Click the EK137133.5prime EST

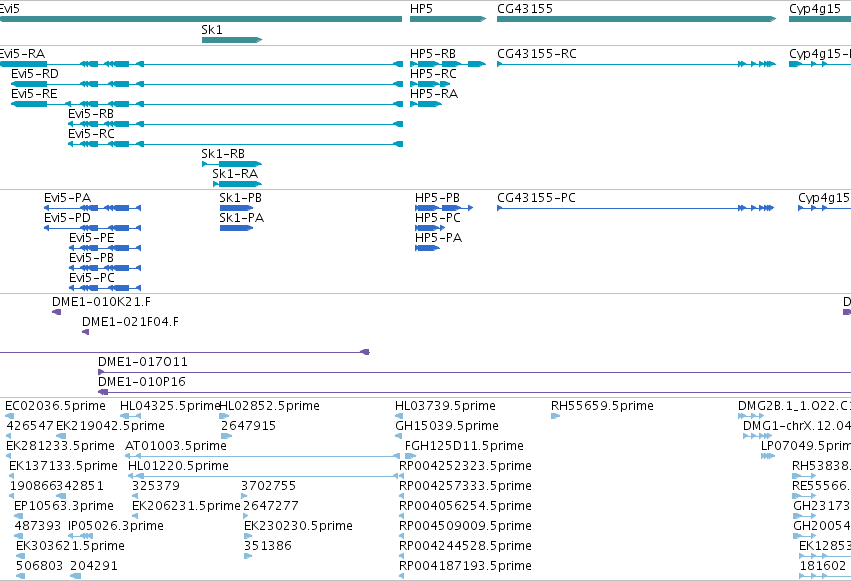click(x=11, y=476)
